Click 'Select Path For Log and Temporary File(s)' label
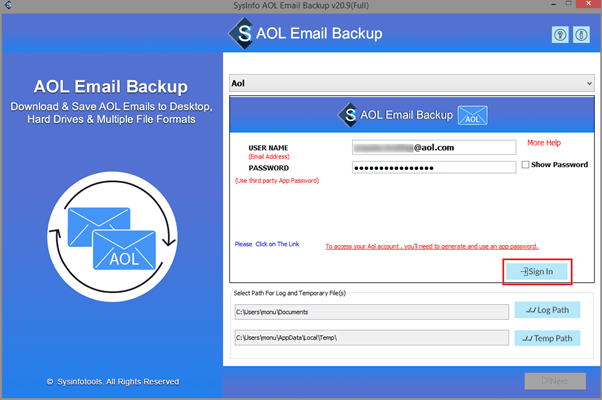 [289, 293]
